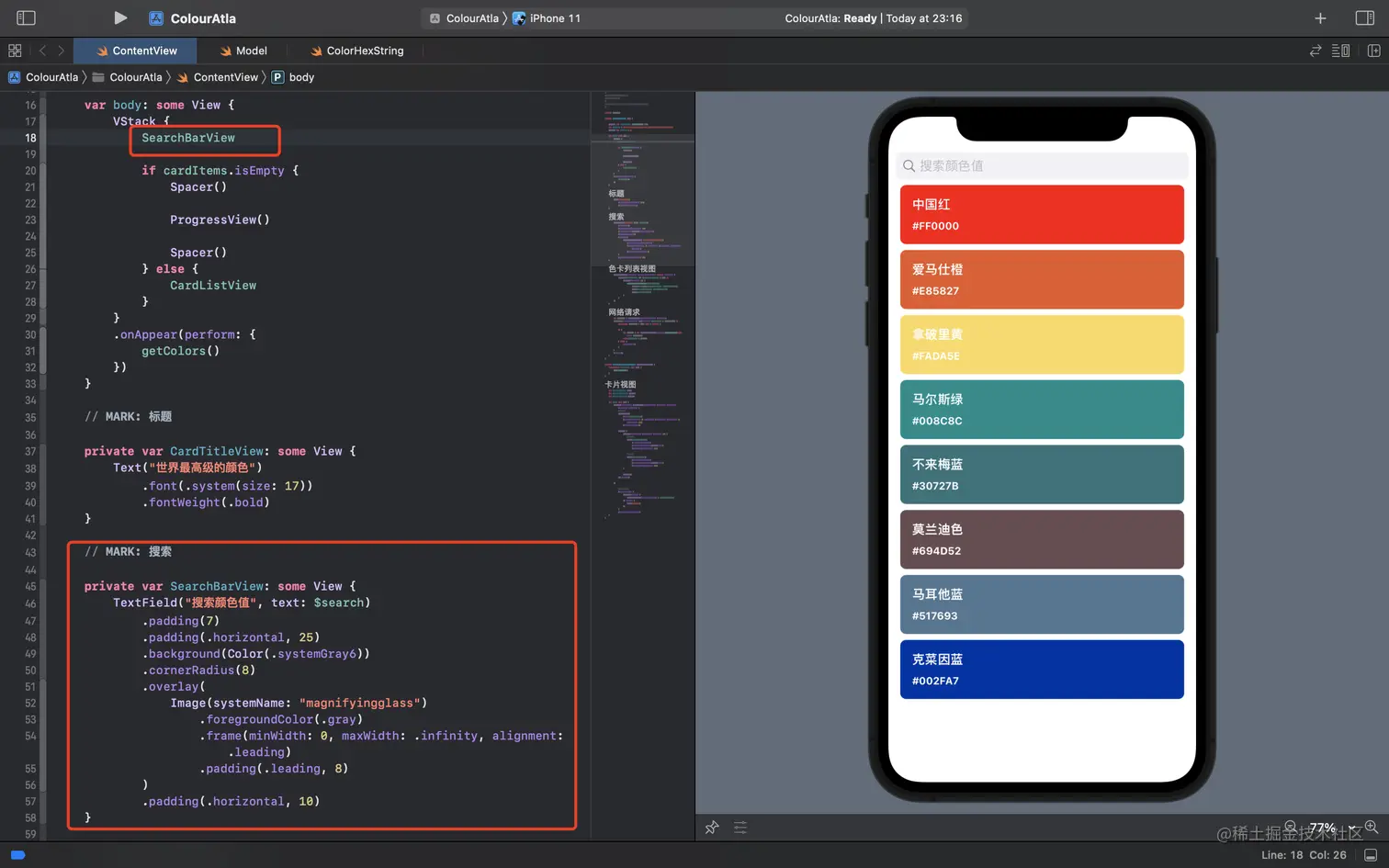1389x868 pixels.
Task: Add editor on right
Action: [x=1374, y=51]
